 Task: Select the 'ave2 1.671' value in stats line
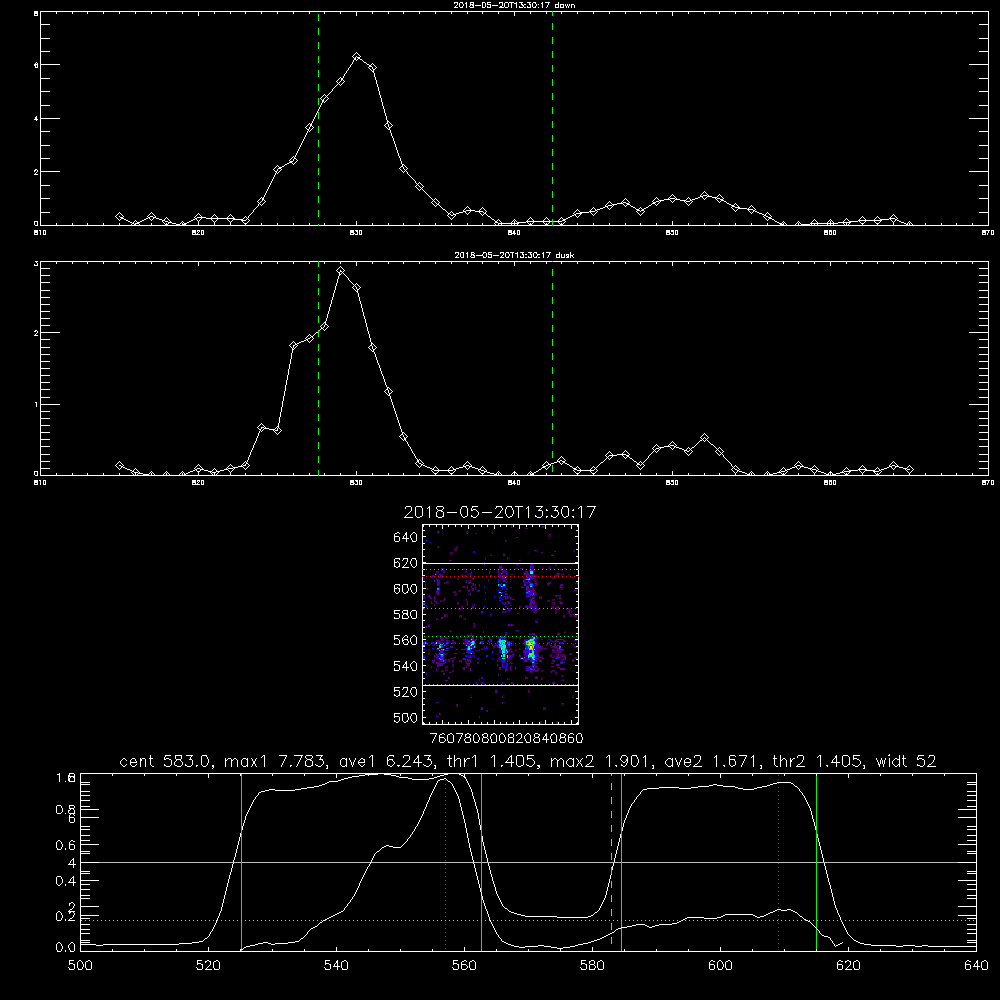pyautogui.click(x=713, y=761)
